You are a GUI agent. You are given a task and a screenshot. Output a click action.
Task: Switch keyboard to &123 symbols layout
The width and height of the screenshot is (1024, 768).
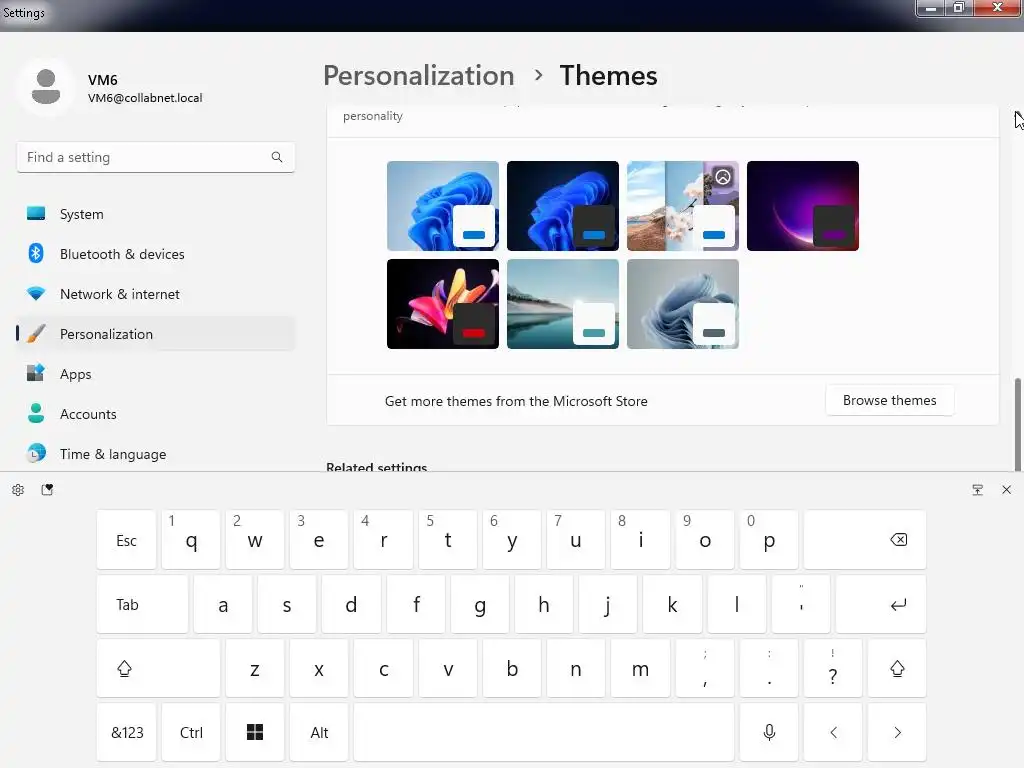click(127, 732)
